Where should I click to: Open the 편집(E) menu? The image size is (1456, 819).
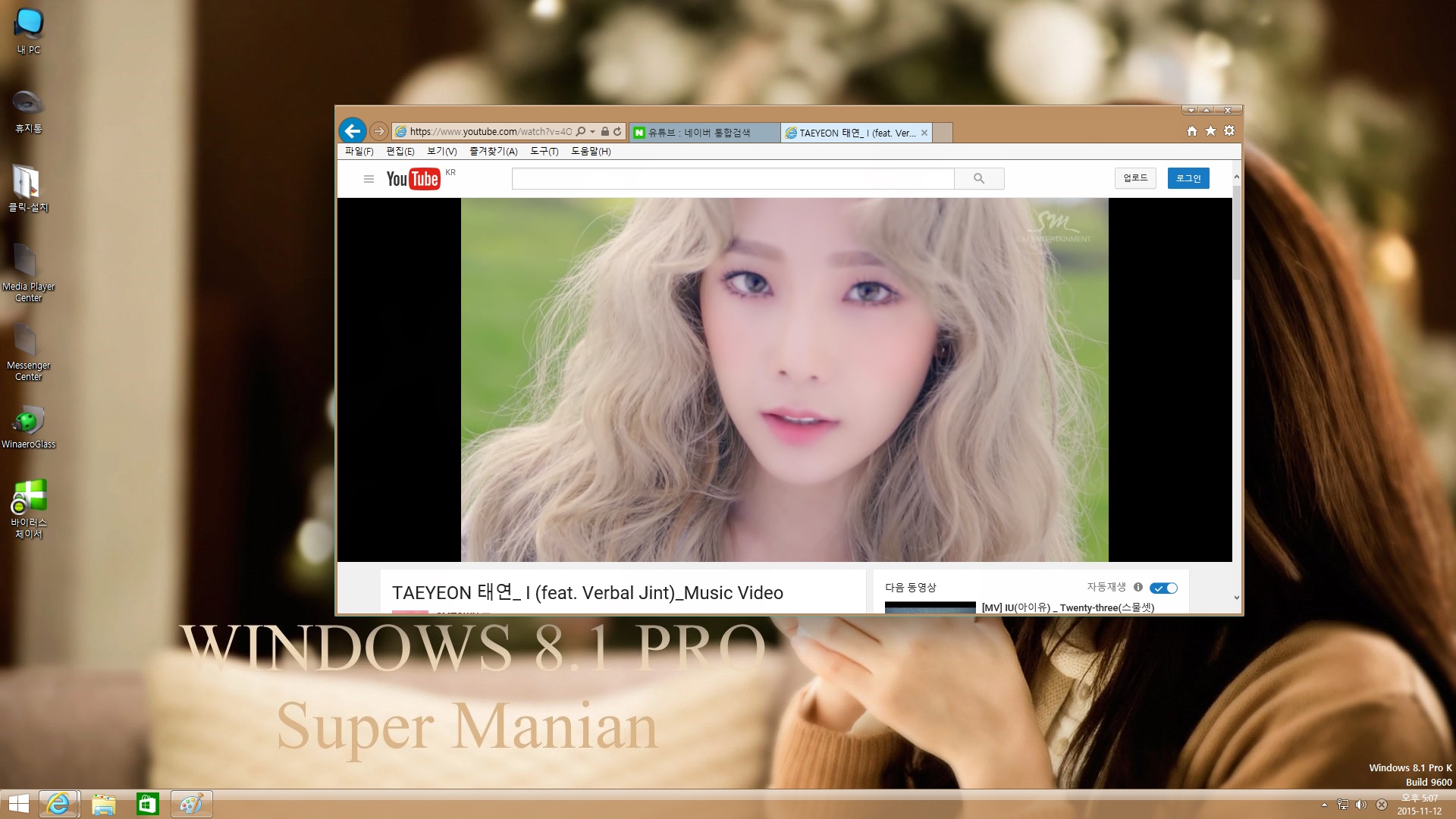tap(400, 152)
